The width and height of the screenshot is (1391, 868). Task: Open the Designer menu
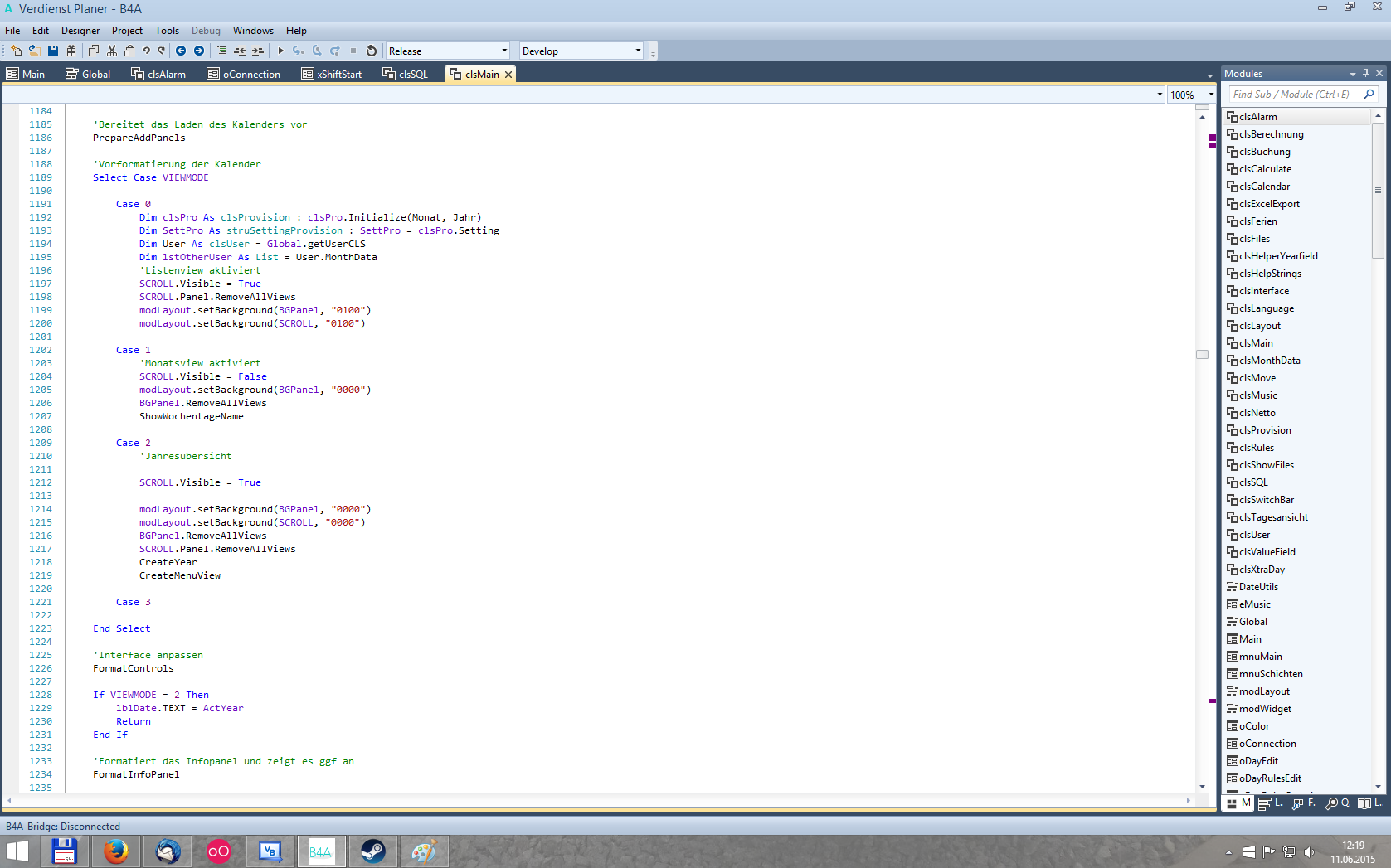point(80,31)
